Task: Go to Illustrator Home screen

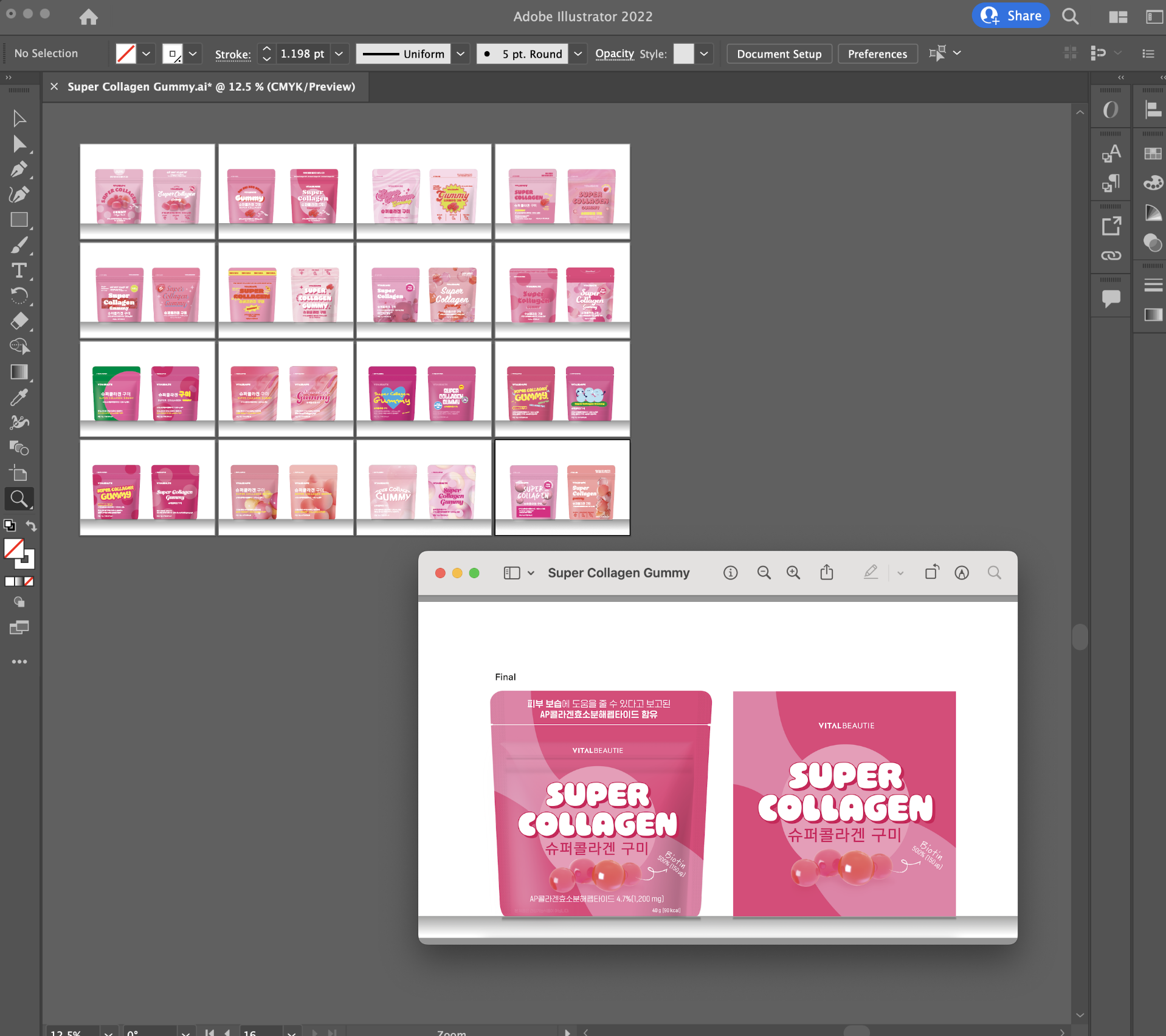Action: click(88, 16)
